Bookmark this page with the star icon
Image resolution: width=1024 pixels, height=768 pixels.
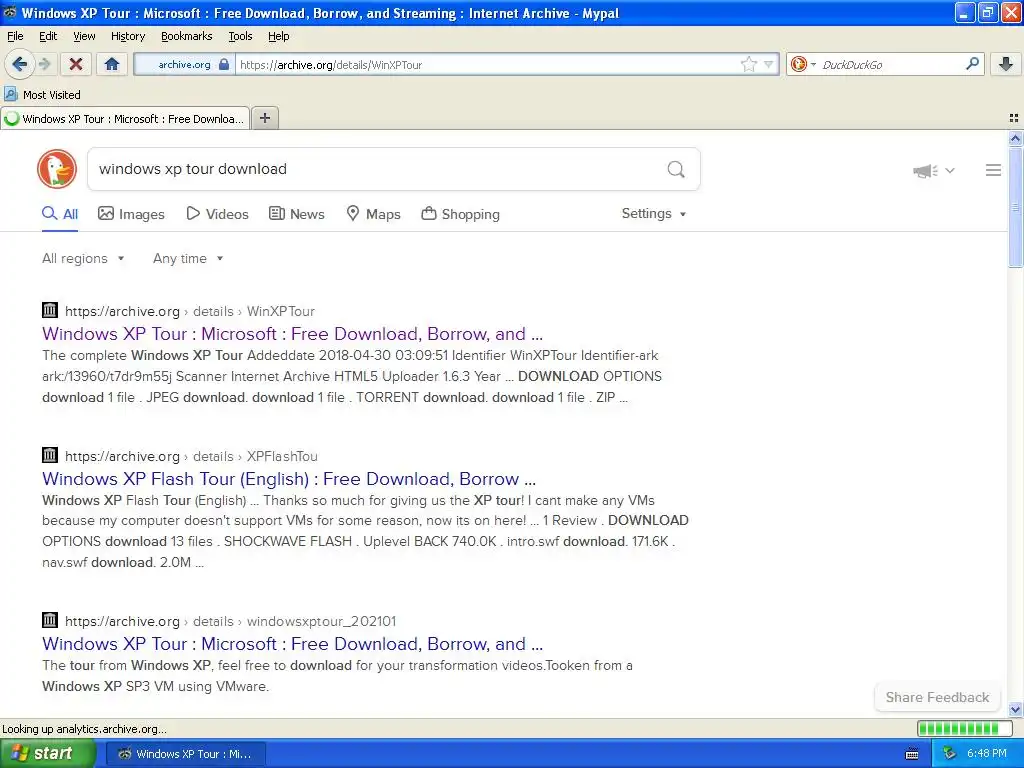[x=748, y=64]
